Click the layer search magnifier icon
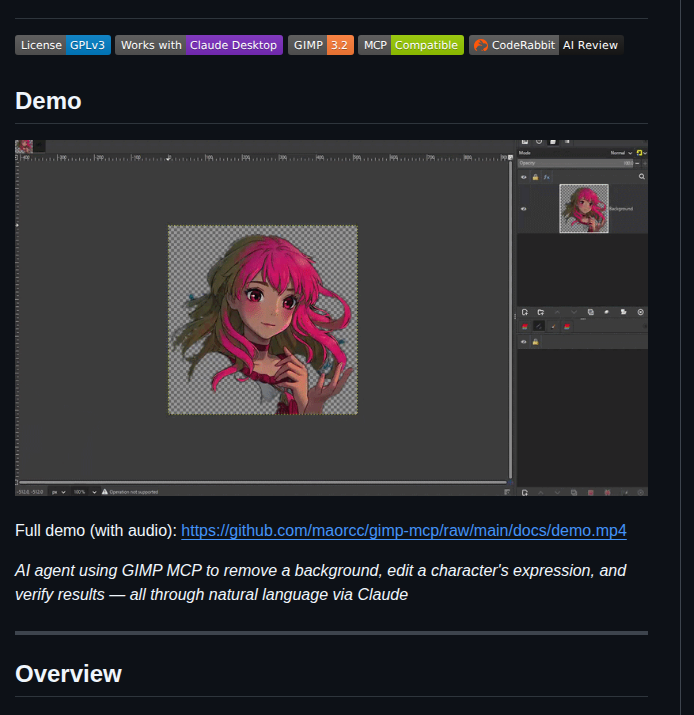 coord(642,176)
